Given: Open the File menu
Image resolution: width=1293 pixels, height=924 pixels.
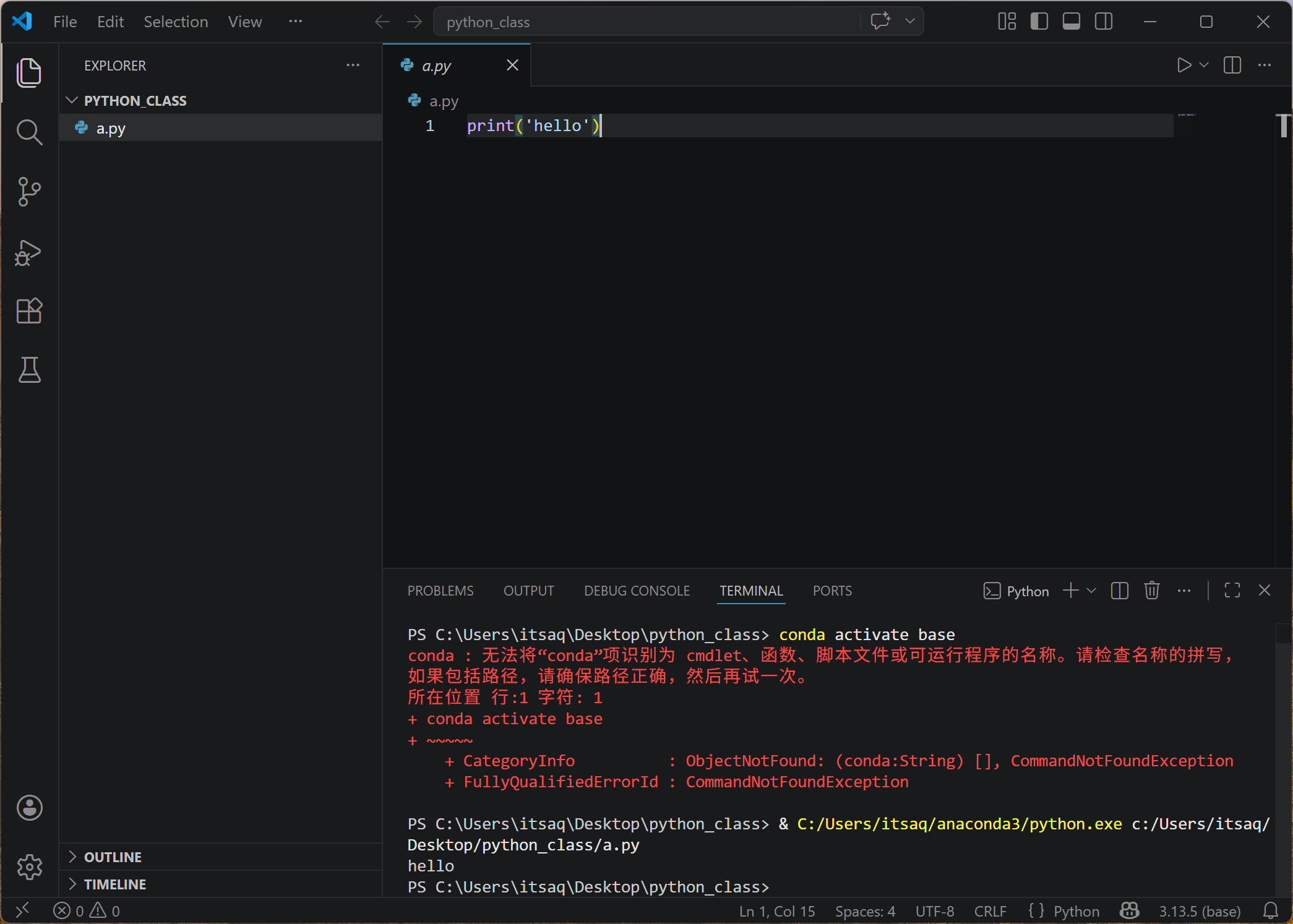Looking at the screenshot, I should (65, 22).
